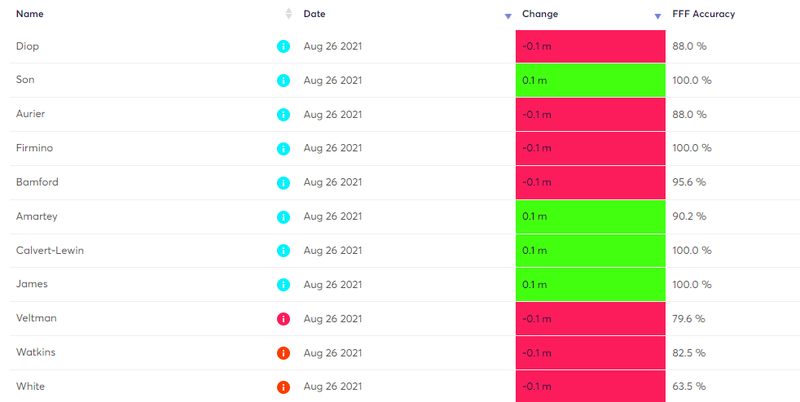Viewport: 800px width, 402px height.
Task: Click the 63.5 % accuracy value for White
Action: (x=689, y=387)
